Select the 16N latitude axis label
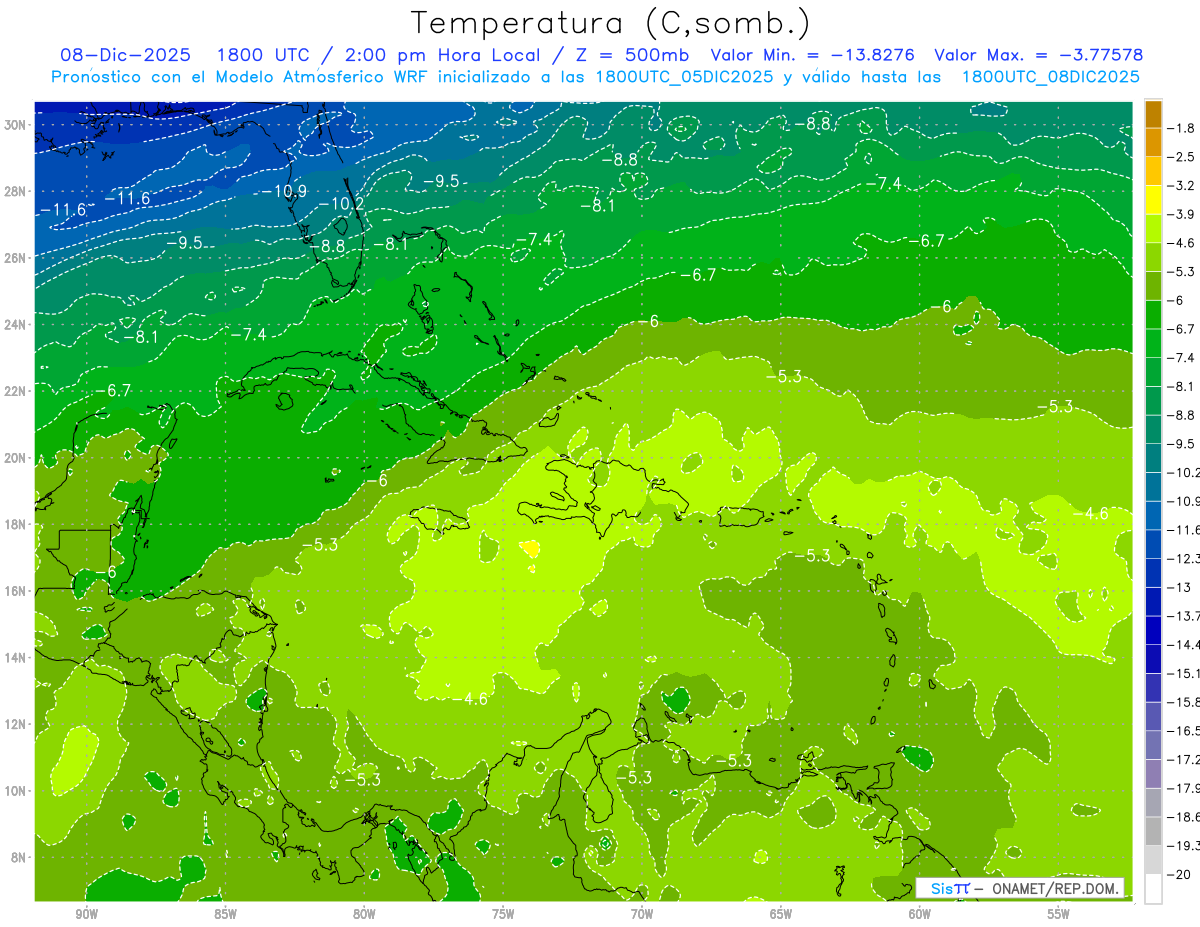This screenshot has width=1200, height=927. click(x=15, y=591)
